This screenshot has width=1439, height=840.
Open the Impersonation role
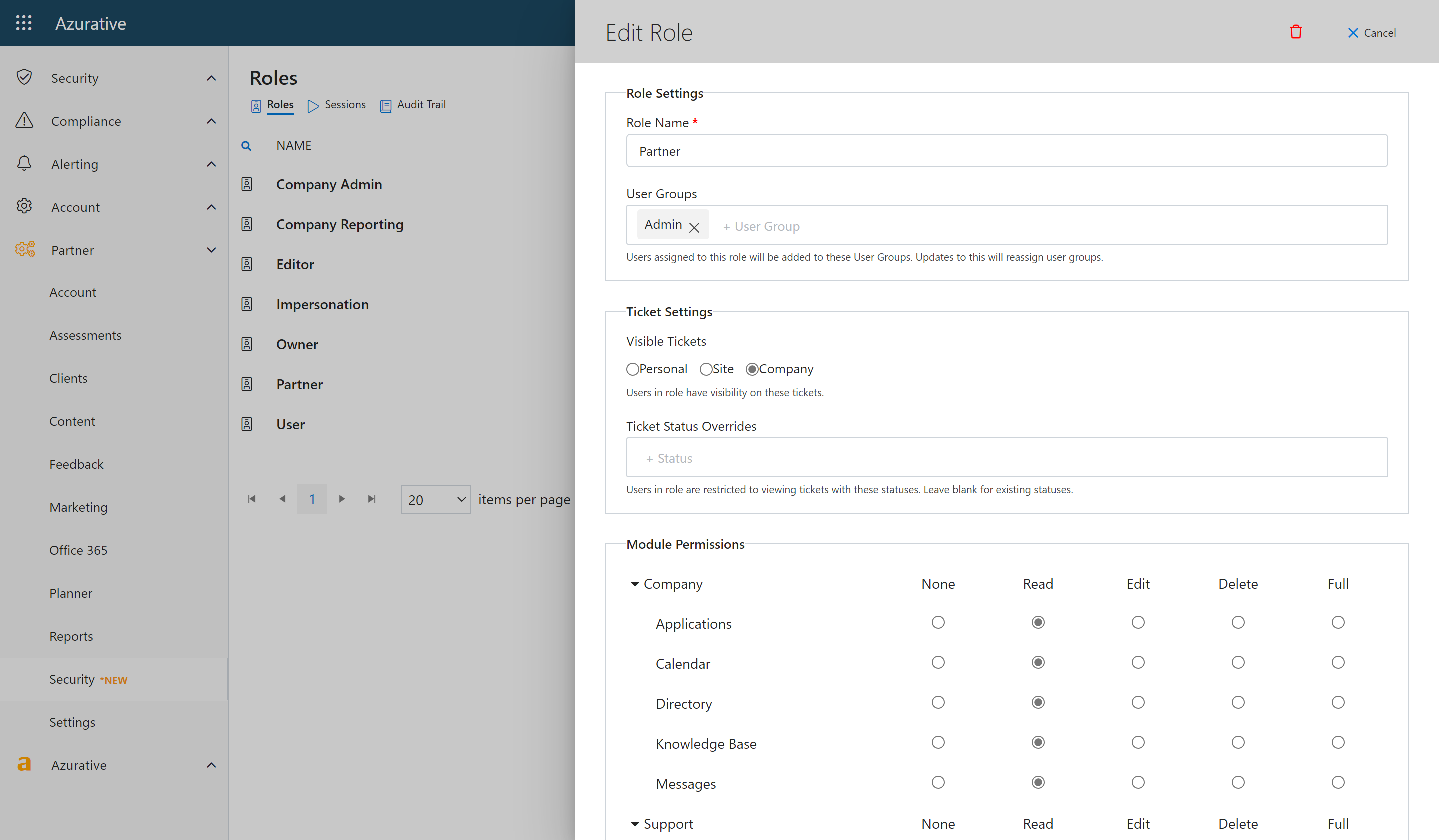[x=322, y=304]
